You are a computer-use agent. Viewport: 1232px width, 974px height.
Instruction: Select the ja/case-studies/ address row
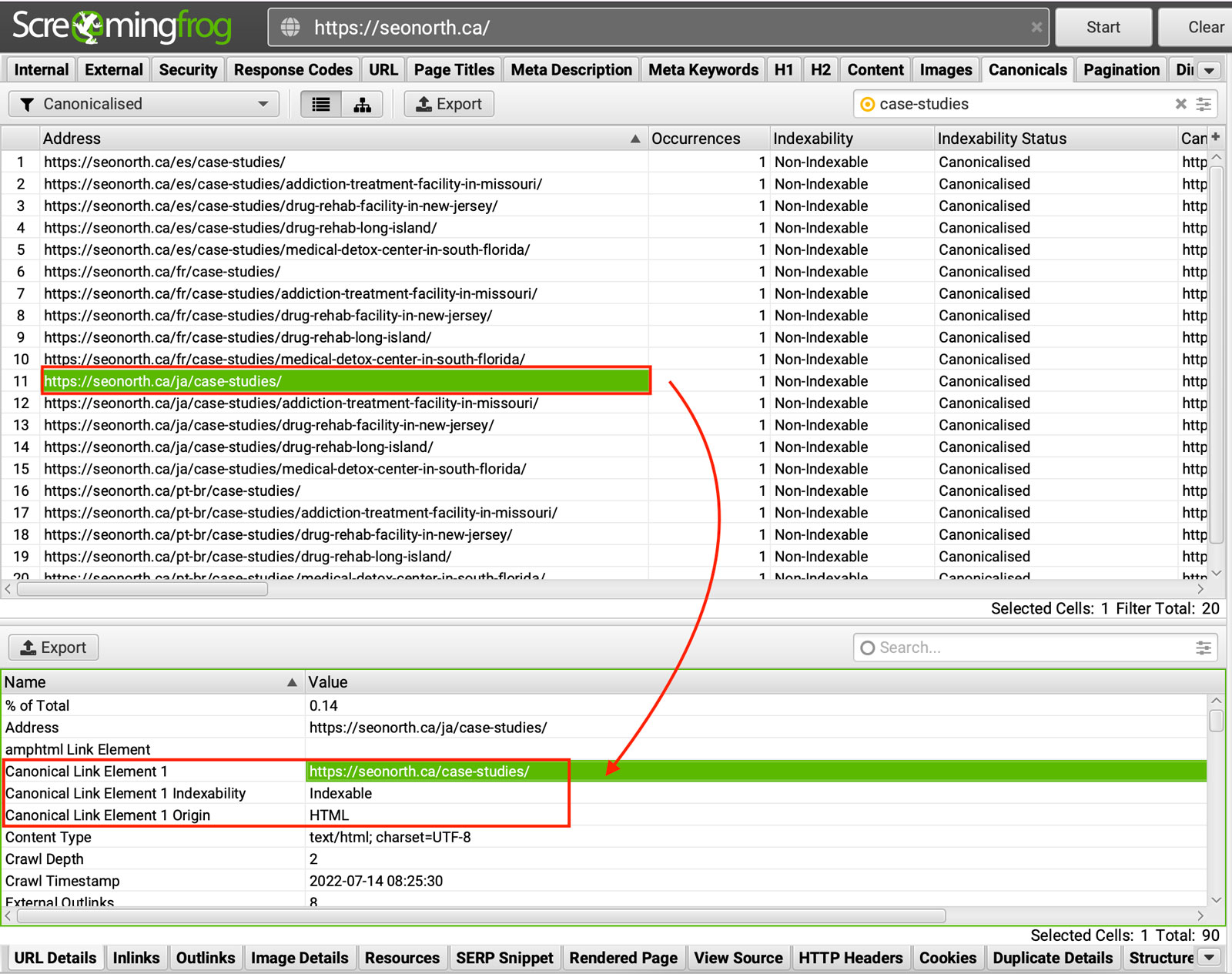[x=346, y=381]
